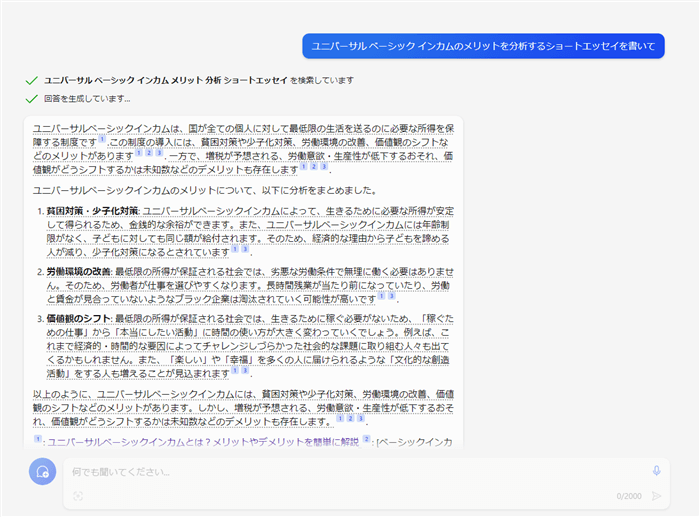The height and width of the screenshot is (517, 700).
Task: Open link 'ユニバーサルベーシックインカムとは？メリットやデメリットを簡単に解説'
Action: 203,442
